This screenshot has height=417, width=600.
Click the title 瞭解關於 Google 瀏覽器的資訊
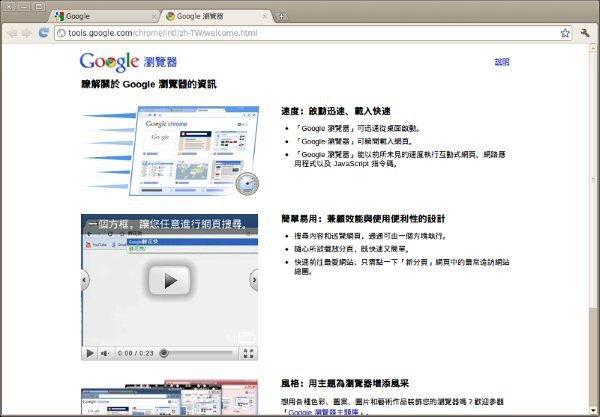pyautogui.click(x=149, y=84)
